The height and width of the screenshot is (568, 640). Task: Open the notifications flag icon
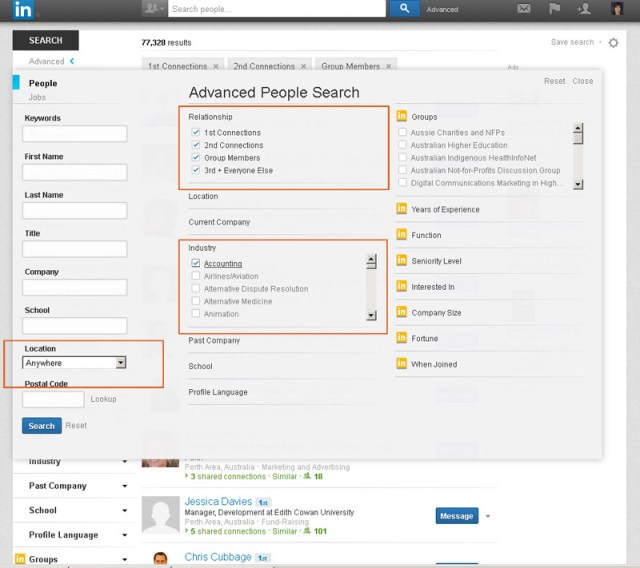(x=554, y=9)
